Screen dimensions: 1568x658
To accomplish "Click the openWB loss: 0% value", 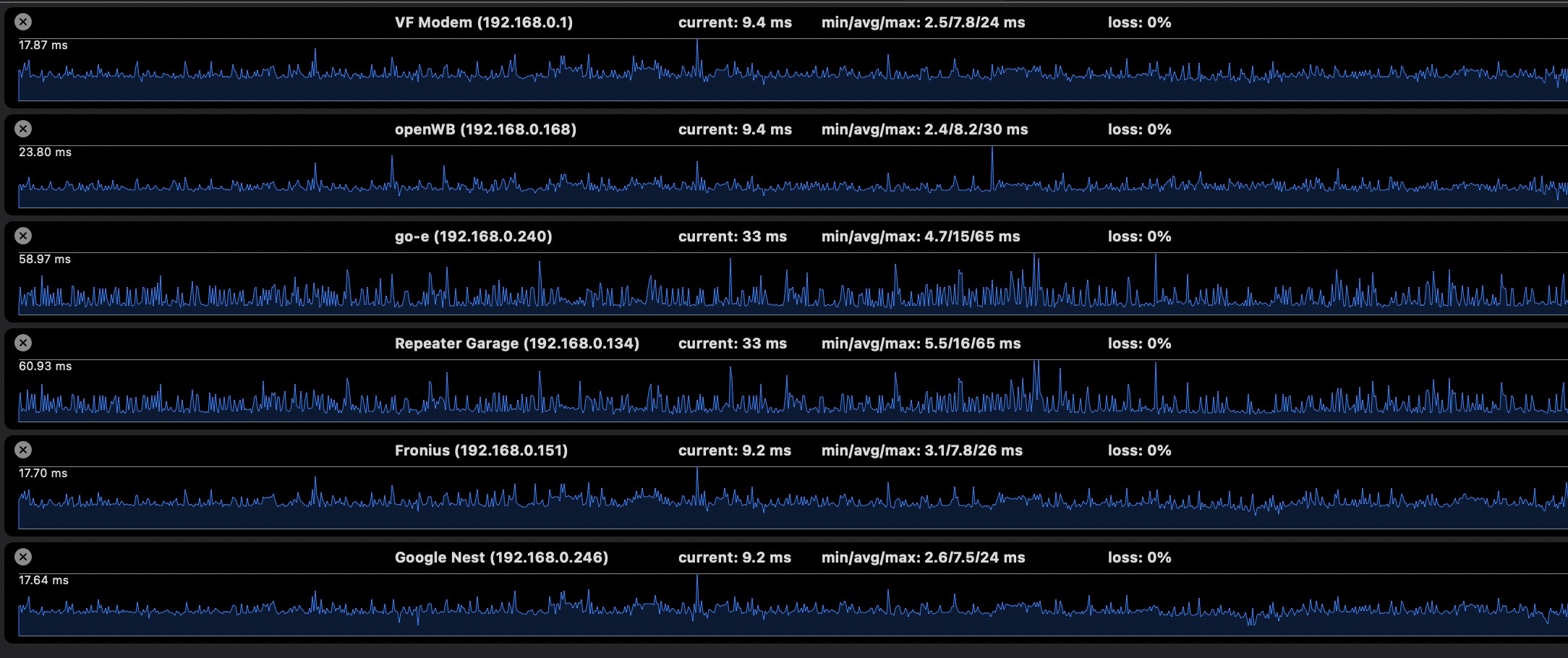I will pos(1139,129).
